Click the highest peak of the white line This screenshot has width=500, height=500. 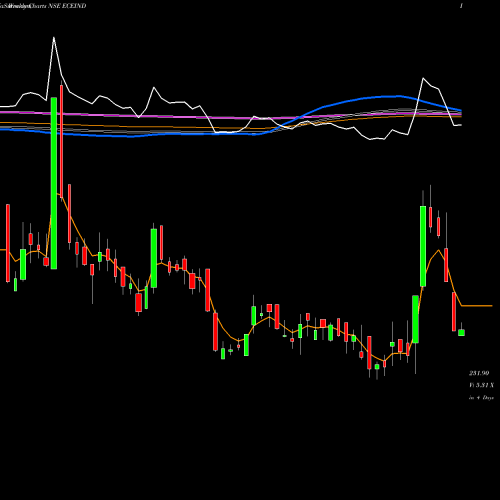54,38
